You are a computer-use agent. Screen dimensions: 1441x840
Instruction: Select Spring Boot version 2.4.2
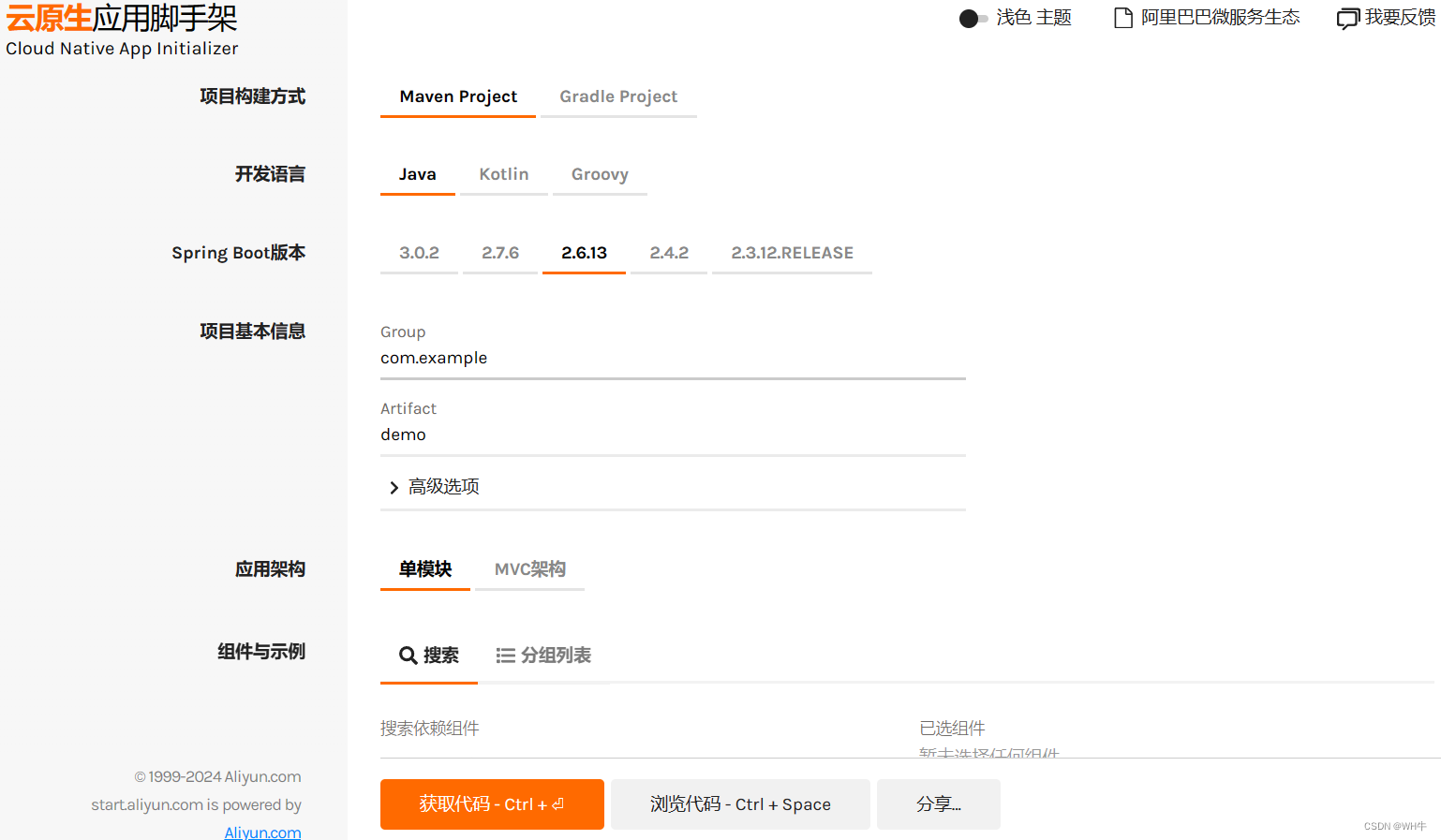(669, 254)
